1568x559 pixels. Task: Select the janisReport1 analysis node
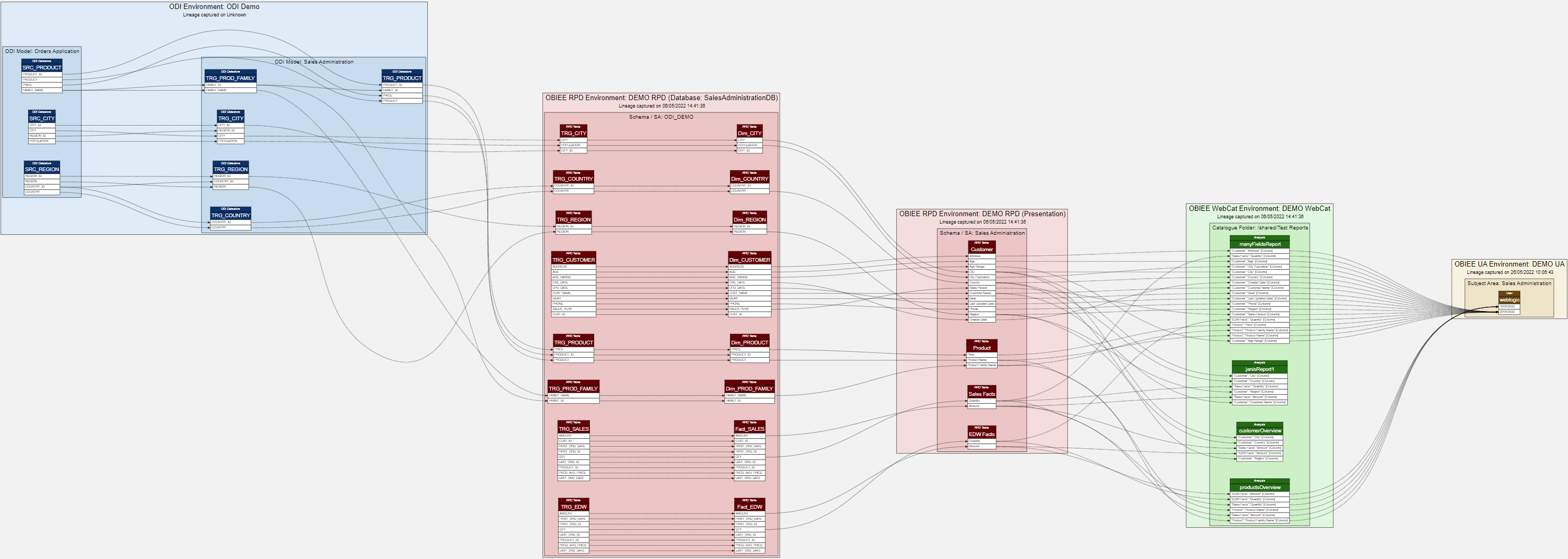pyautogui.click(x=1259, y=369)
